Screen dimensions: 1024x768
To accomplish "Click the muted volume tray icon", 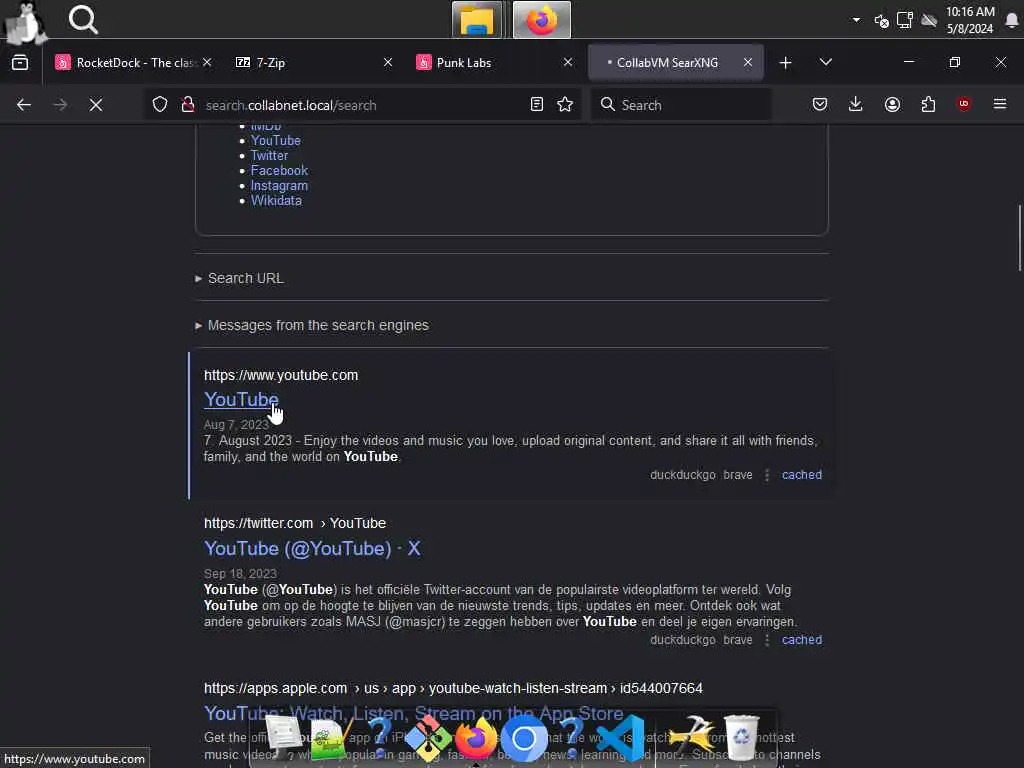I will (881, 20).
